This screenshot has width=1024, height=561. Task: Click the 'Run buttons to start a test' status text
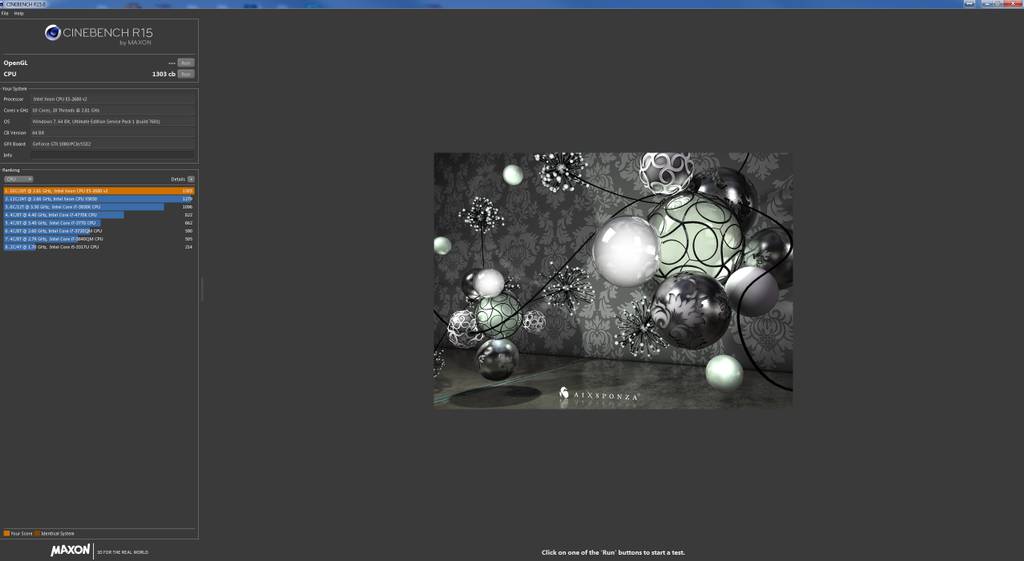click(x=613, y=553)
